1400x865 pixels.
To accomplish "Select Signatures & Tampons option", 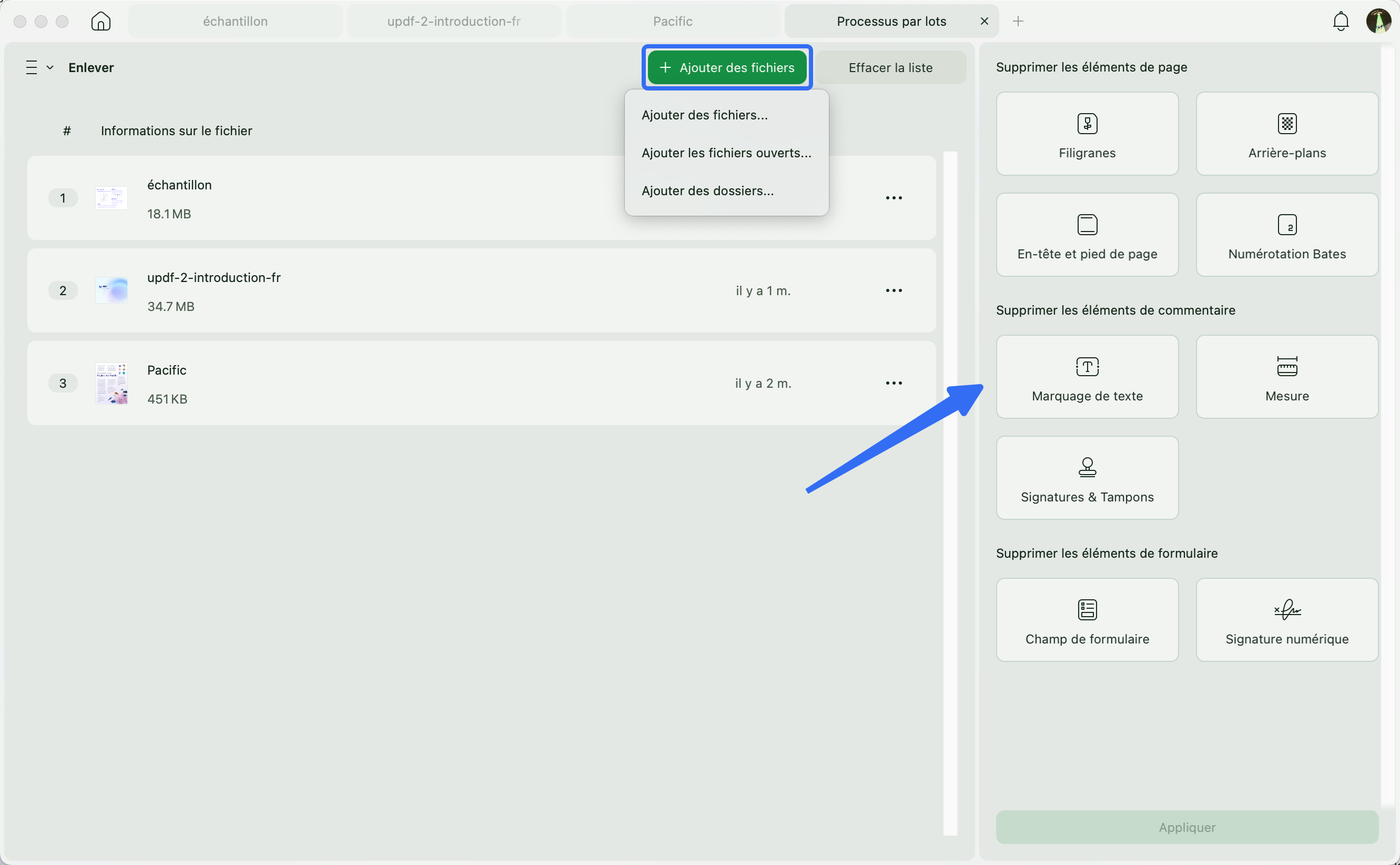I will click(x=1087, y=478).
